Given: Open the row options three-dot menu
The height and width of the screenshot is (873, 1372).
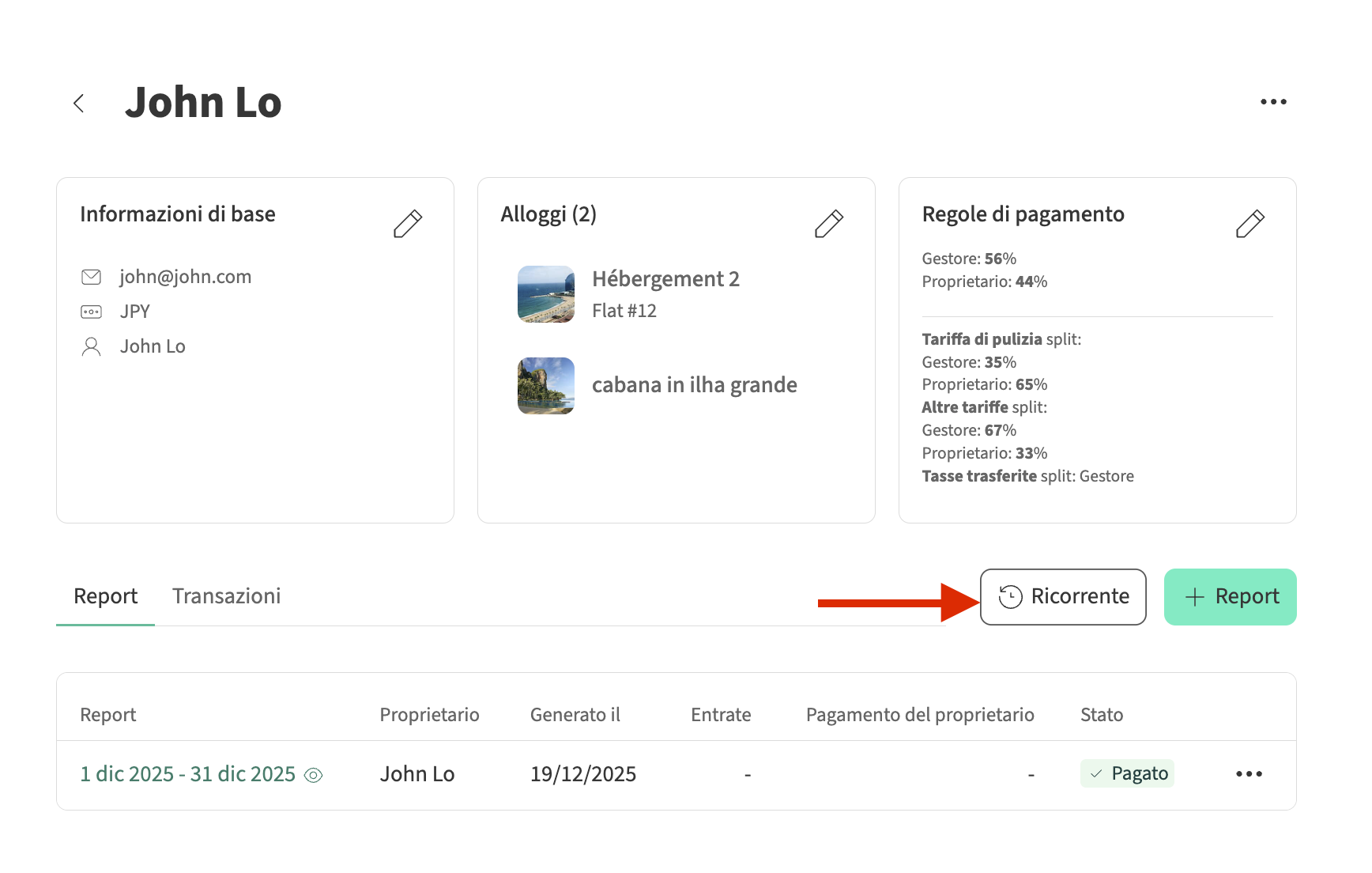Looking at the screenshot, I should pyautogui.click(x=1249, y=773).
